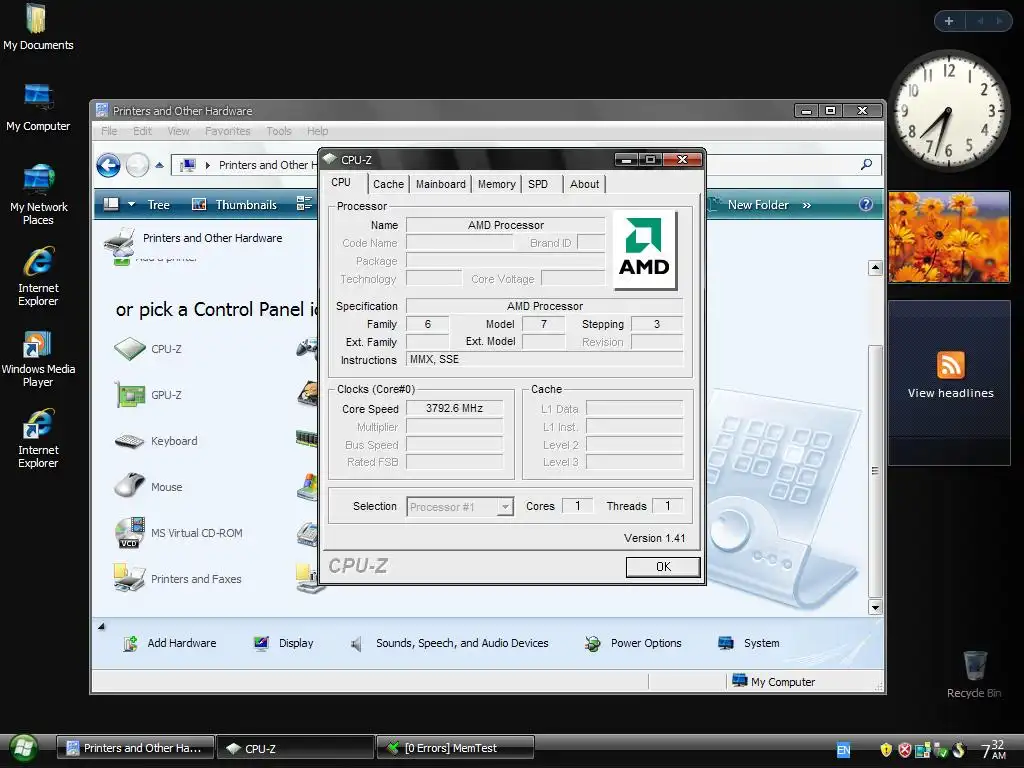This screenshot has height=768, width=1024.
Task: Switch to the Cache tab in CPU-Z
Action: pyautogui.click(x=389, y=184)
